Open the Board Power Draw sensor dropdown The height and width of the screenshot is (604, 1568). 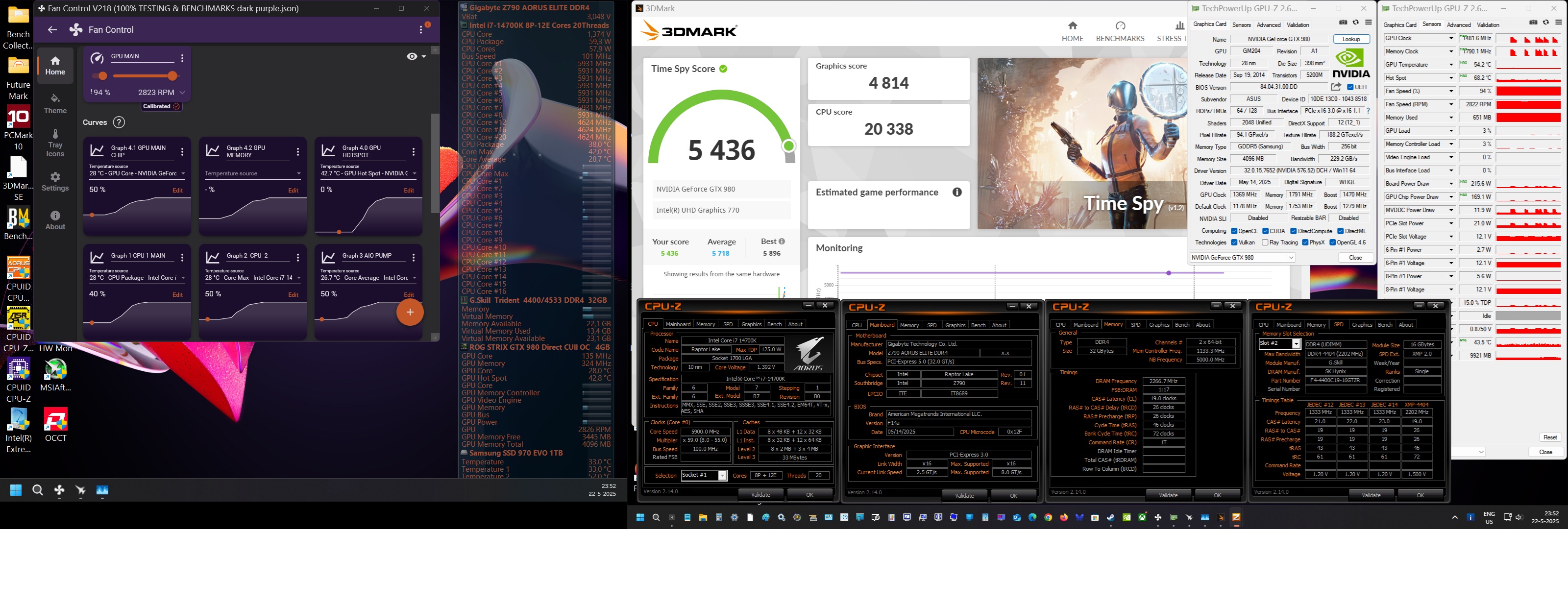[1451, 184]
